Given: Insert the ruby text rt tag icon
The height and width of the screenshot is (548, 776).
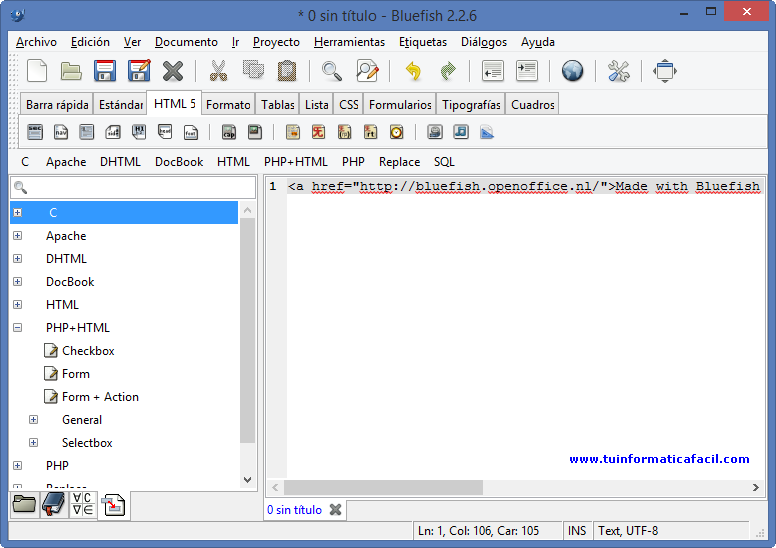Looking at the screenshot, I should coord(370,132).
